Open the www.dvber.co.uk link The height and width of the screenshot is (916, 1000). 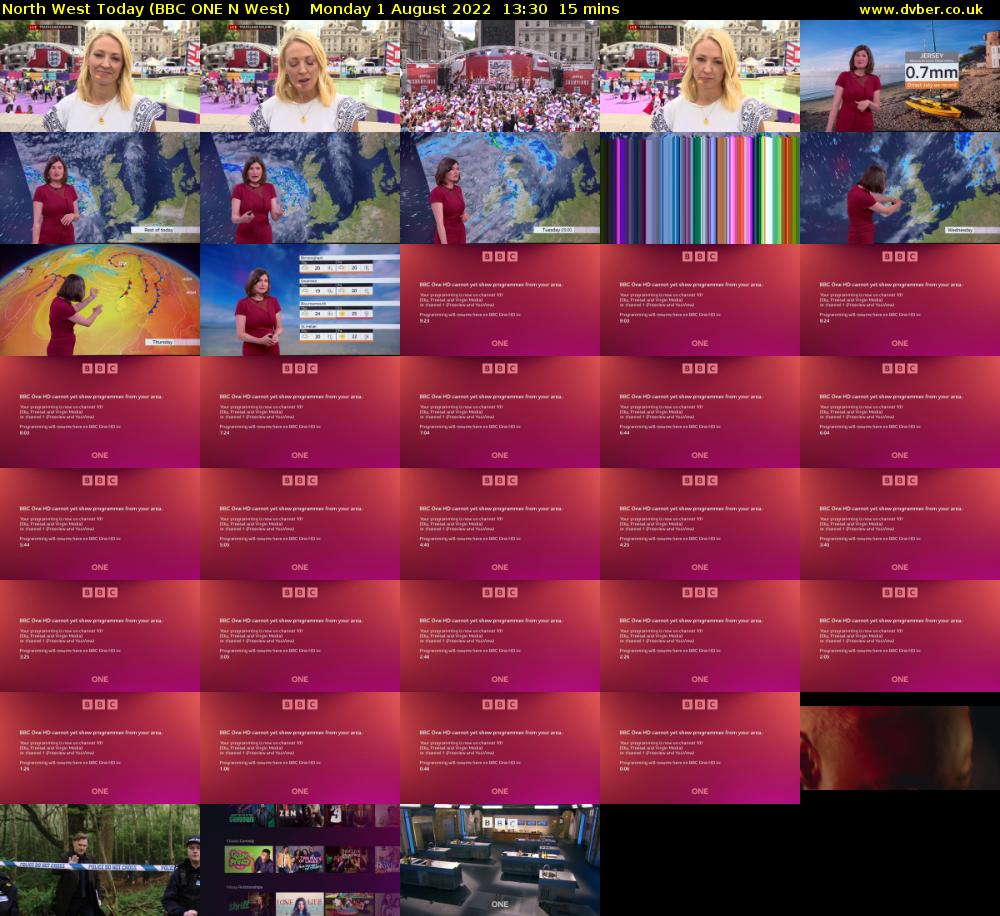pos(921,10)
